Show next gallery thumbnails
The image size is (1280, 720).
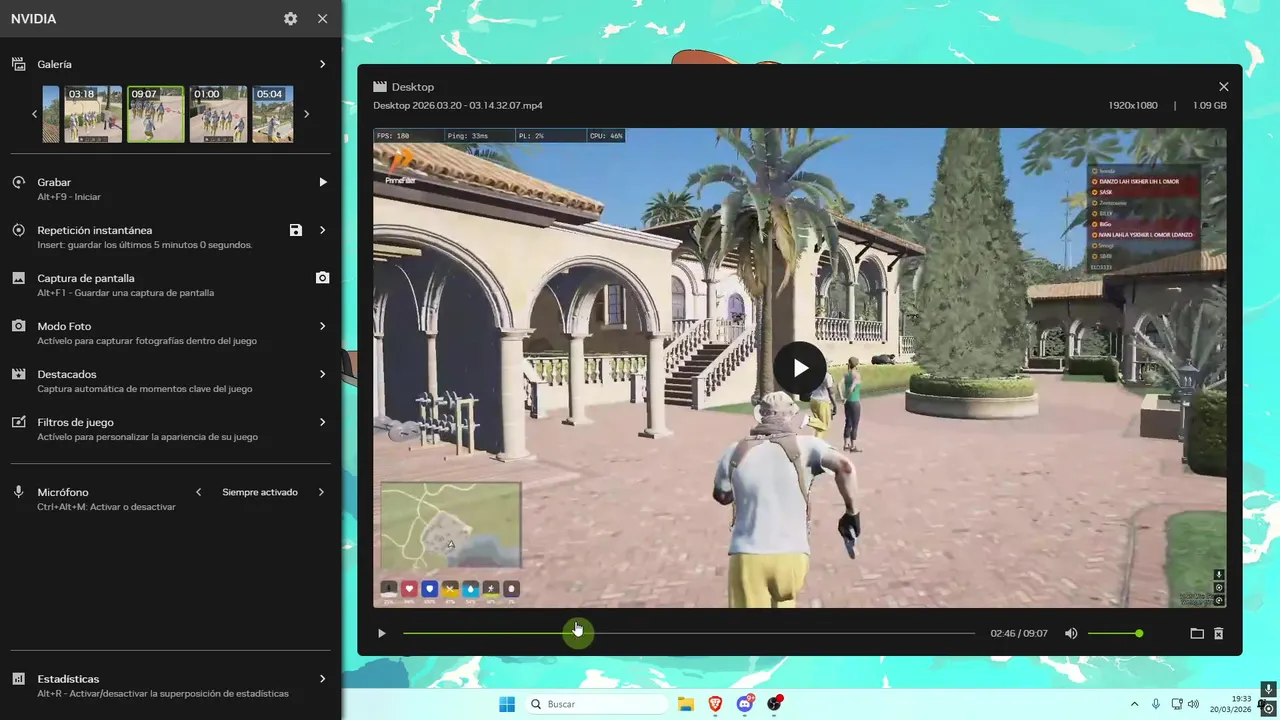coord(306,114)
